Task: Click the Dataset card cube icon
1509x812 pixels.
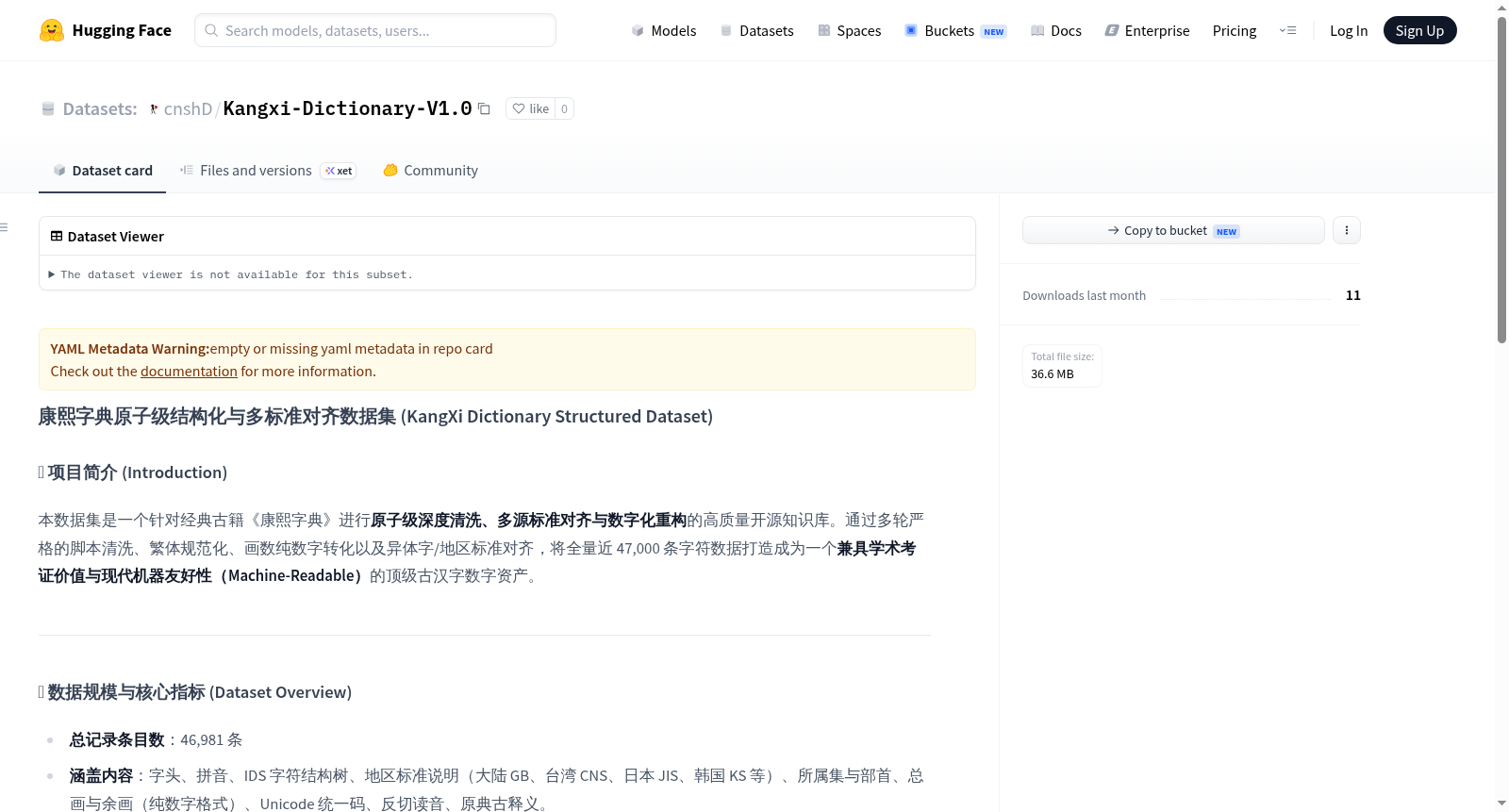Action: click(x=59, y=170)
